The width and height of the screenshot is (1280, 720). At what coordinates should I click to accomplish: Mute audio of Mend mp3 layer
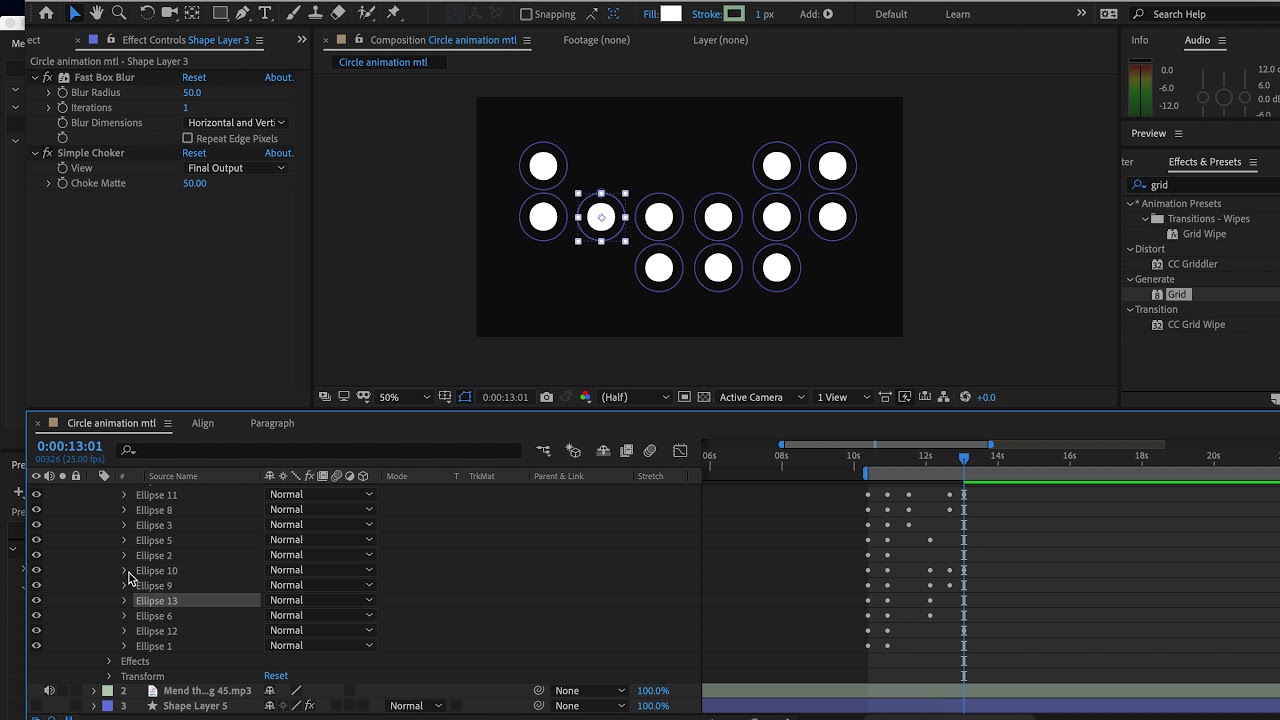click(49, 690)
